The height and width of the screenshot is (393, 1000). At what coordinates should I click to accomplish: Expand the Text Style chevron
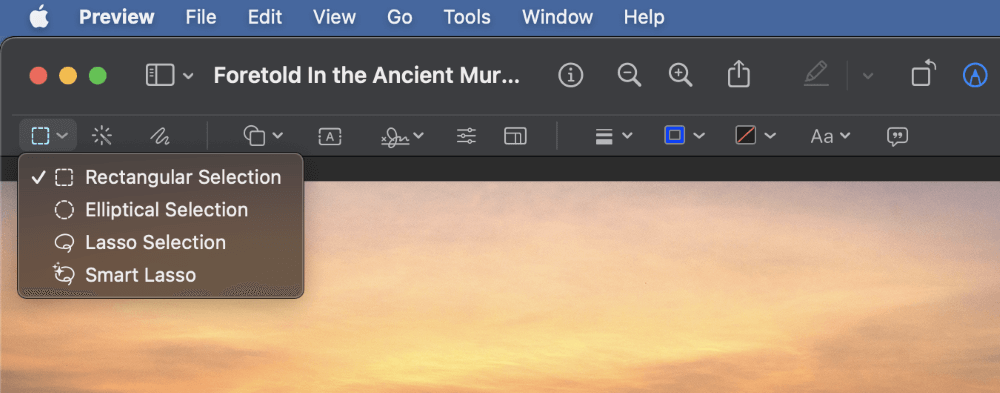coord(845,135)
